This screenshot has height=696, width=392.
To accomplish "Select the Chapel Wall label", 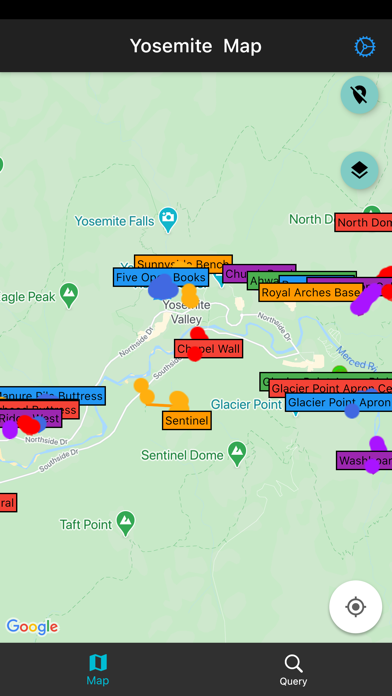I will [208, 349].
